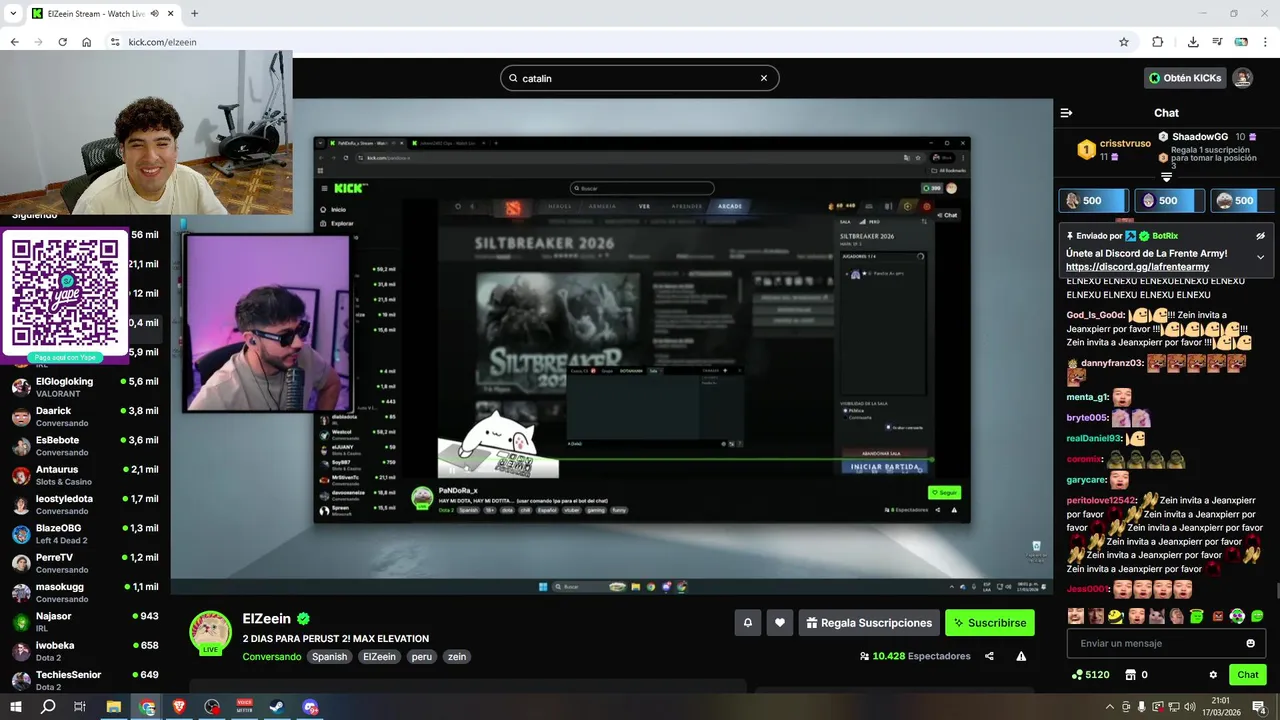The width and height of the screenshot is (1280, 720).
Task: Open the first 500 KICKs gift card
Action: (1093, 201)
